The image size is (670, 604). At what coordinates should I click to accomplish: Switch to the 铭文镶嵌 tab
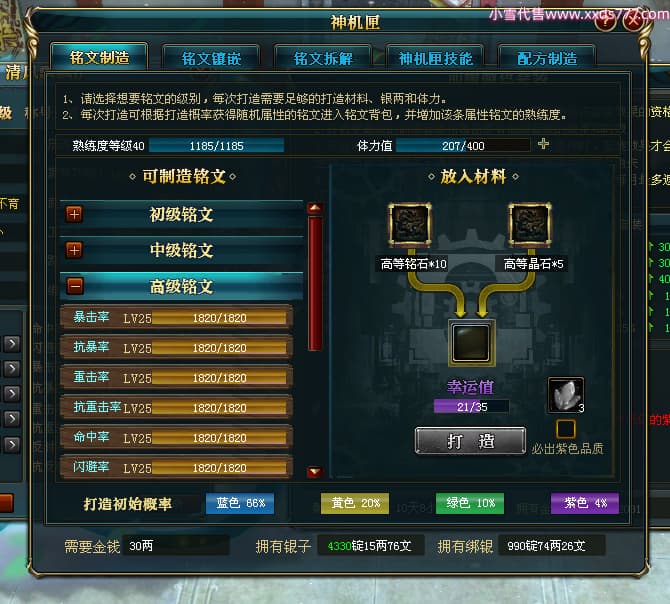[x=211, y=58]
